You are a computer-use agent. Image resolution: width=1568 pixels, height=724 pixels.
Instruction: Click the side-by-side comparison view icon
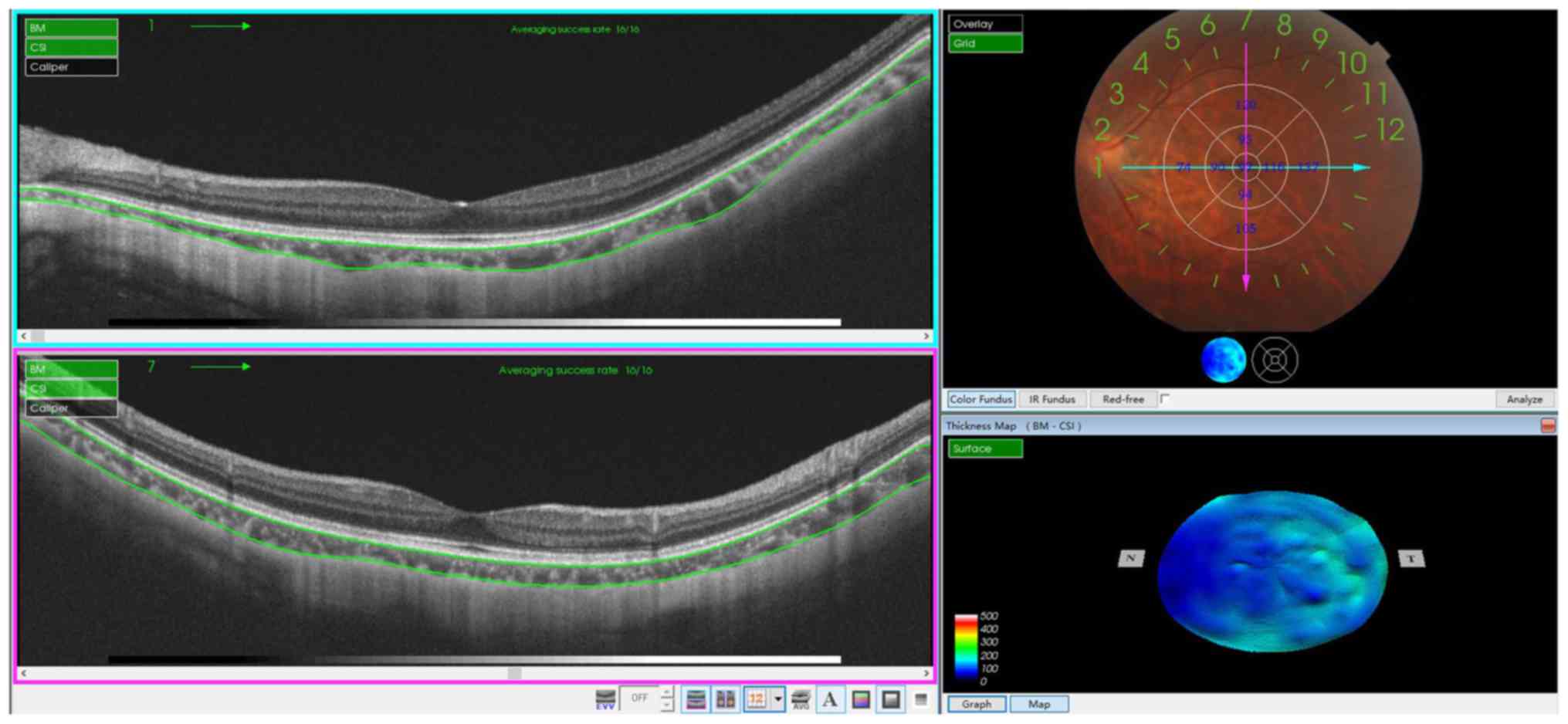pyautogui.click(x=726, y=699)
